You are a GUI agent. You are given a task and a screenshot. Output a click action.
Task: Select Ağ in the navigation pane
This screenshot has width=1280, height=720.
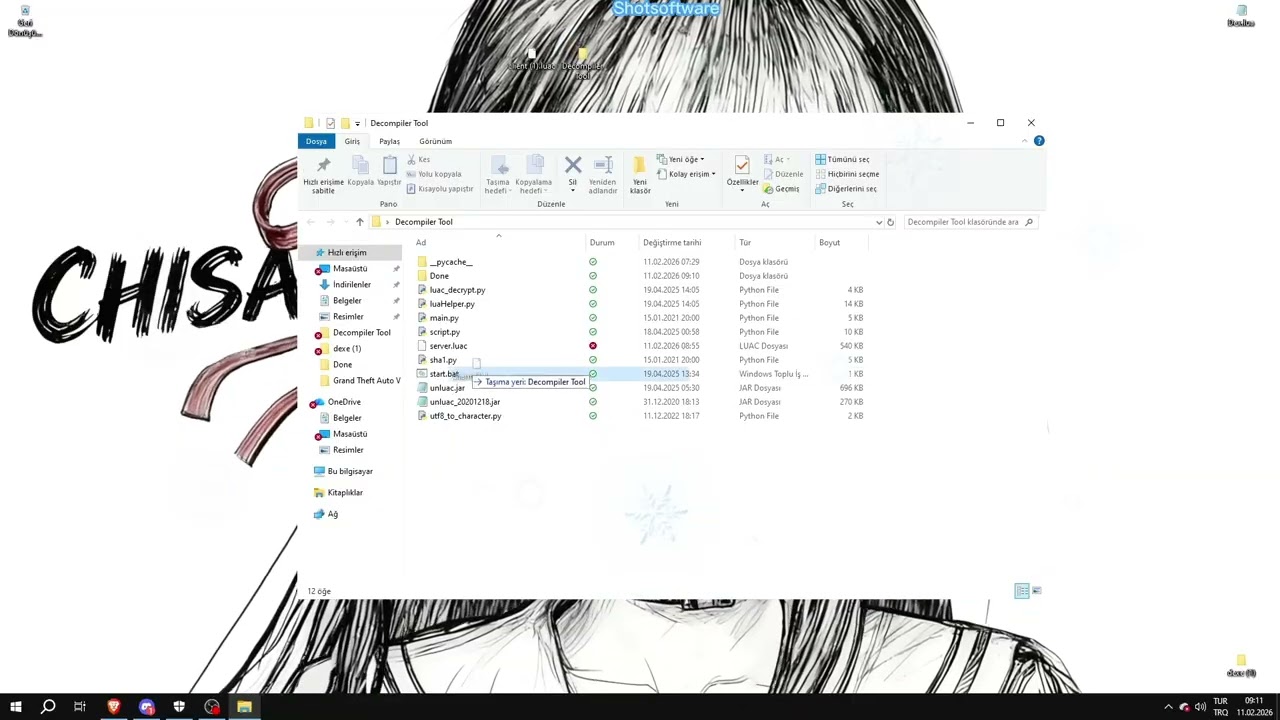332,514
